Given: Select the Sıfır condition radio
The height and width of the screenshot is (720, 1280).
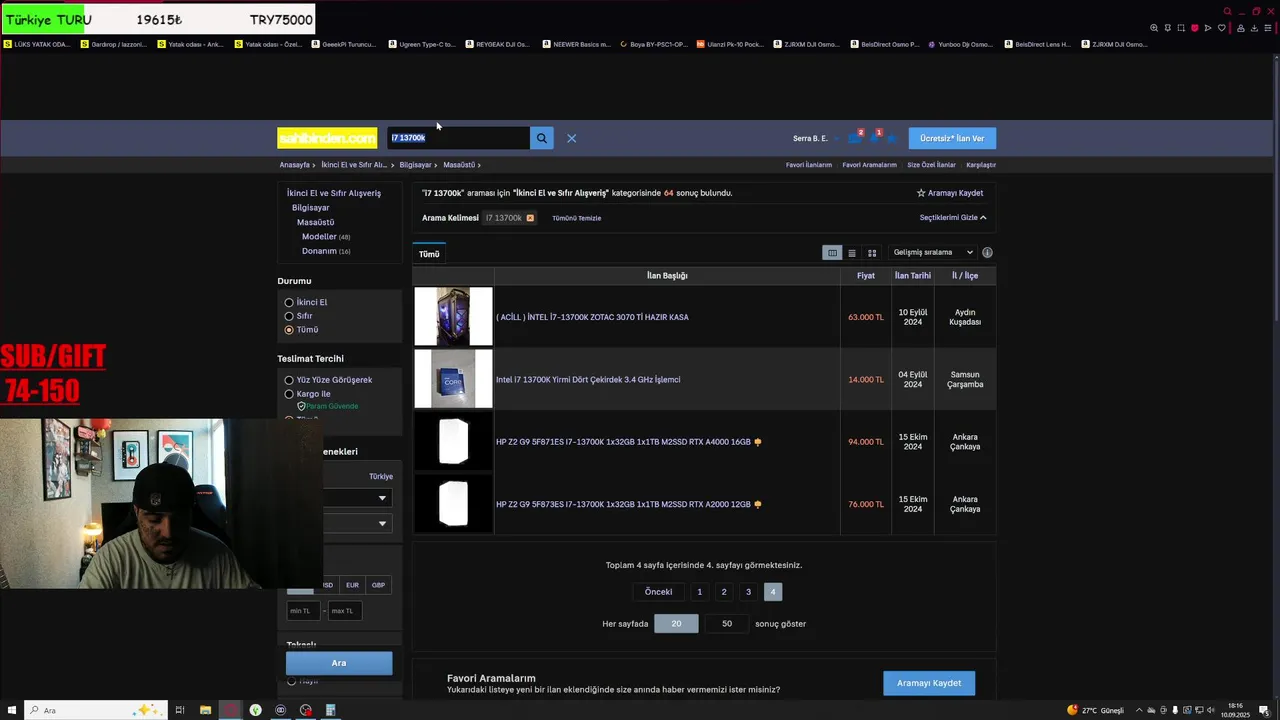Looking at the screenshot, I should click(289, 316).
